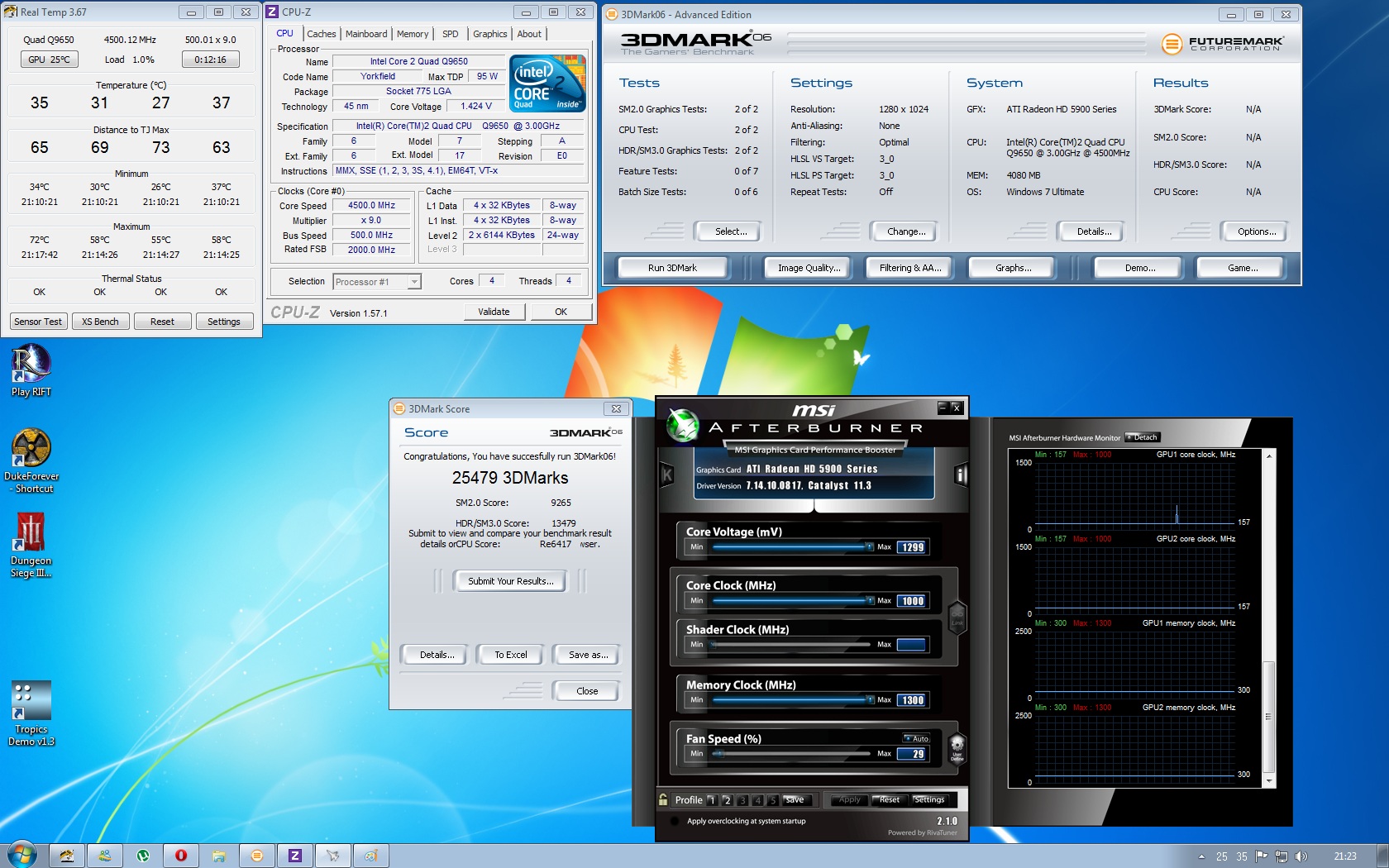Open the Real Temp taskbar icon
1389x868 pixels.
tap(66, 856)
